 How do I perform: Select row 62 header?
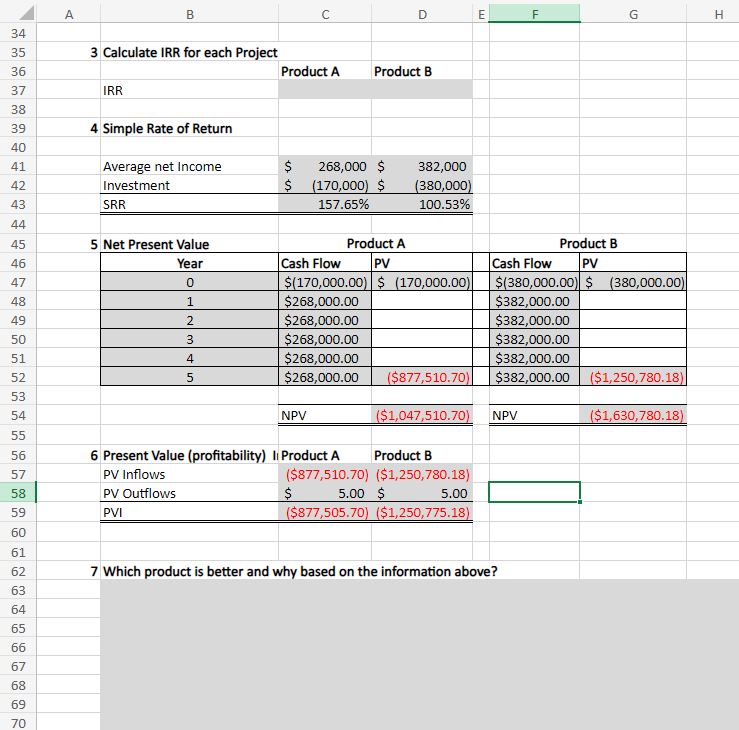point(18,571)
